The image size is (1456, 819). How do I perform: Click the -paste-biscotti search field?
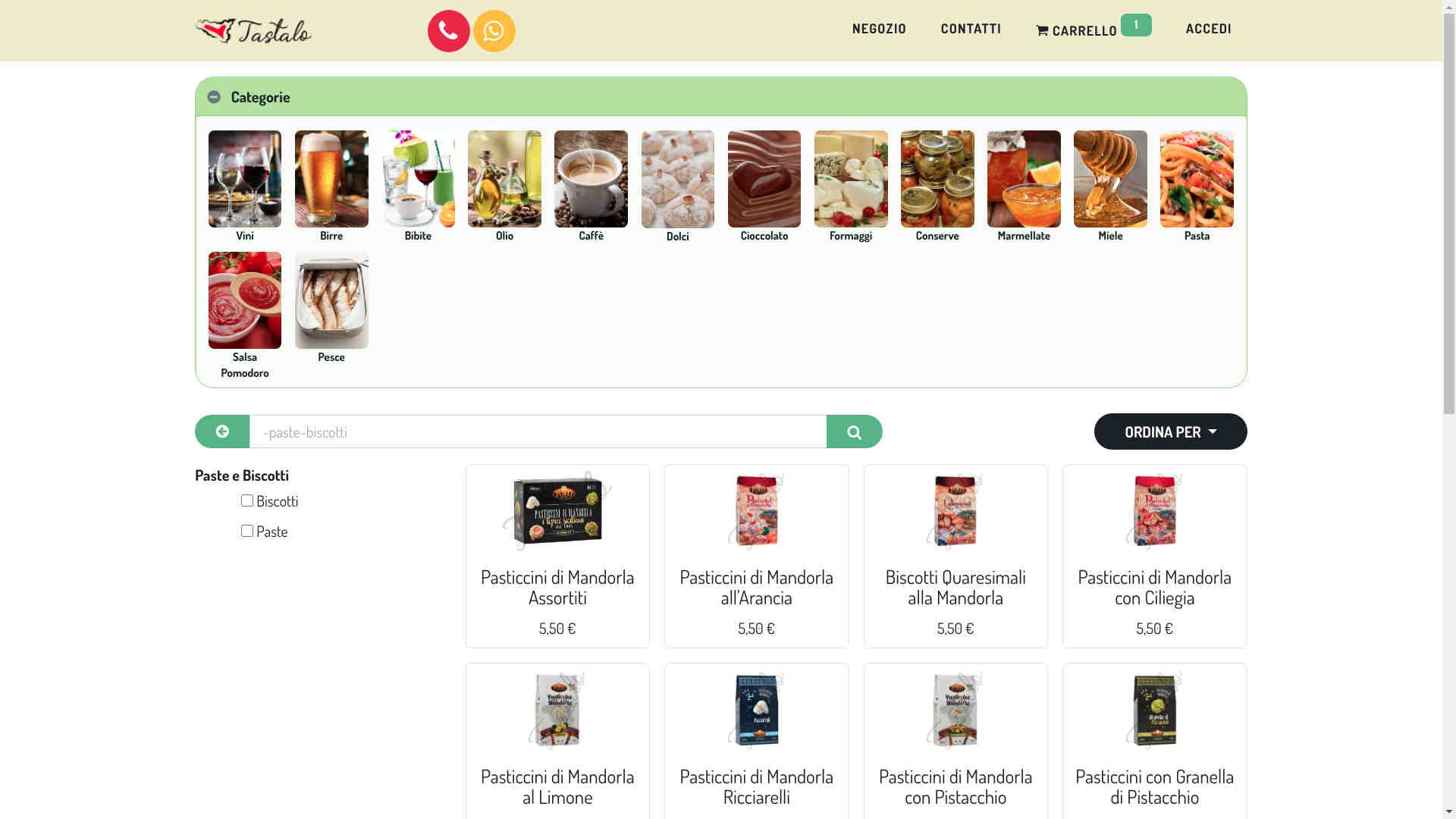coord(538,431)
